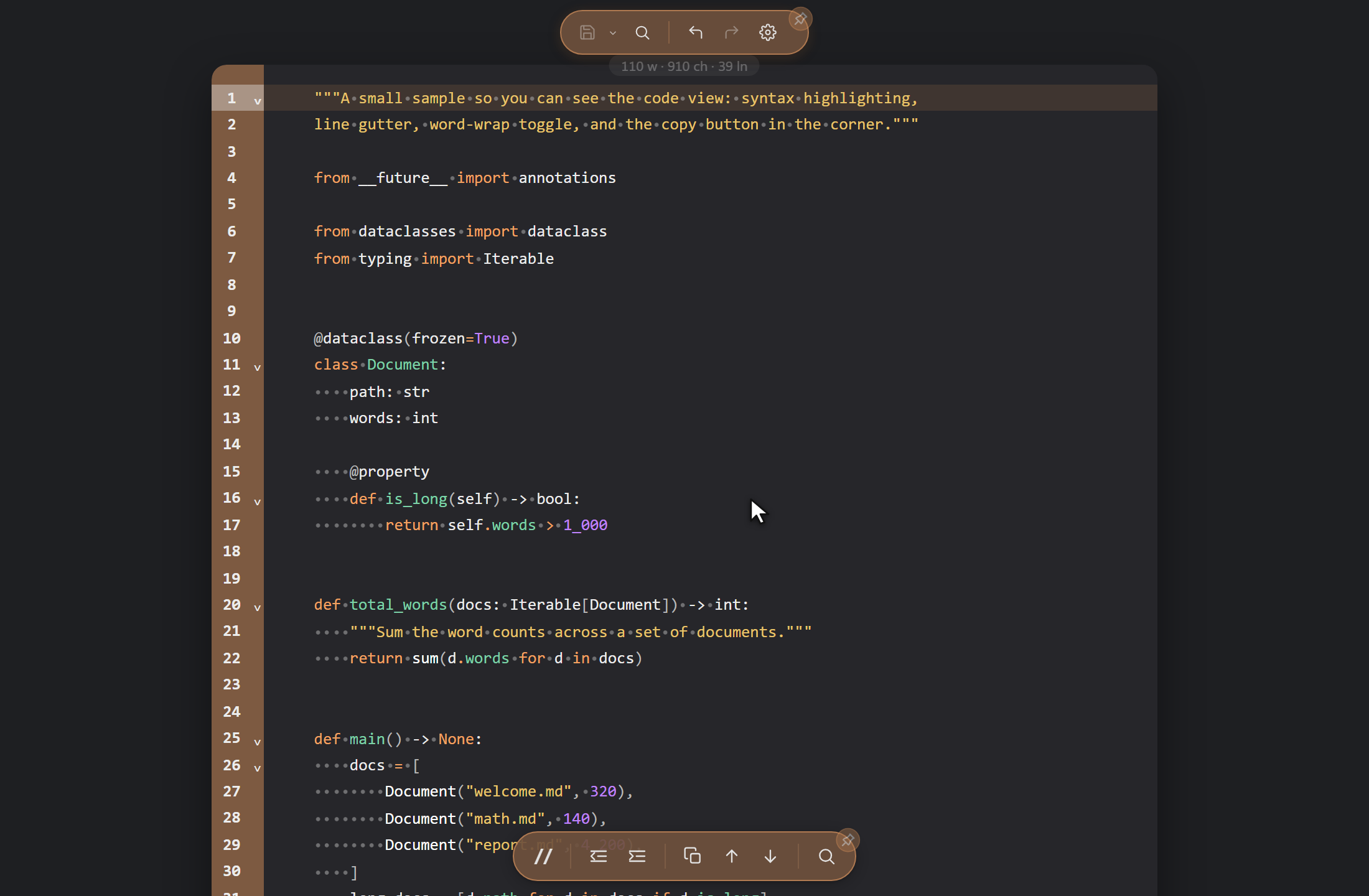
Task: Click line number 4 in the gutter
Action: pyautogui.click(x=231, y=178)
